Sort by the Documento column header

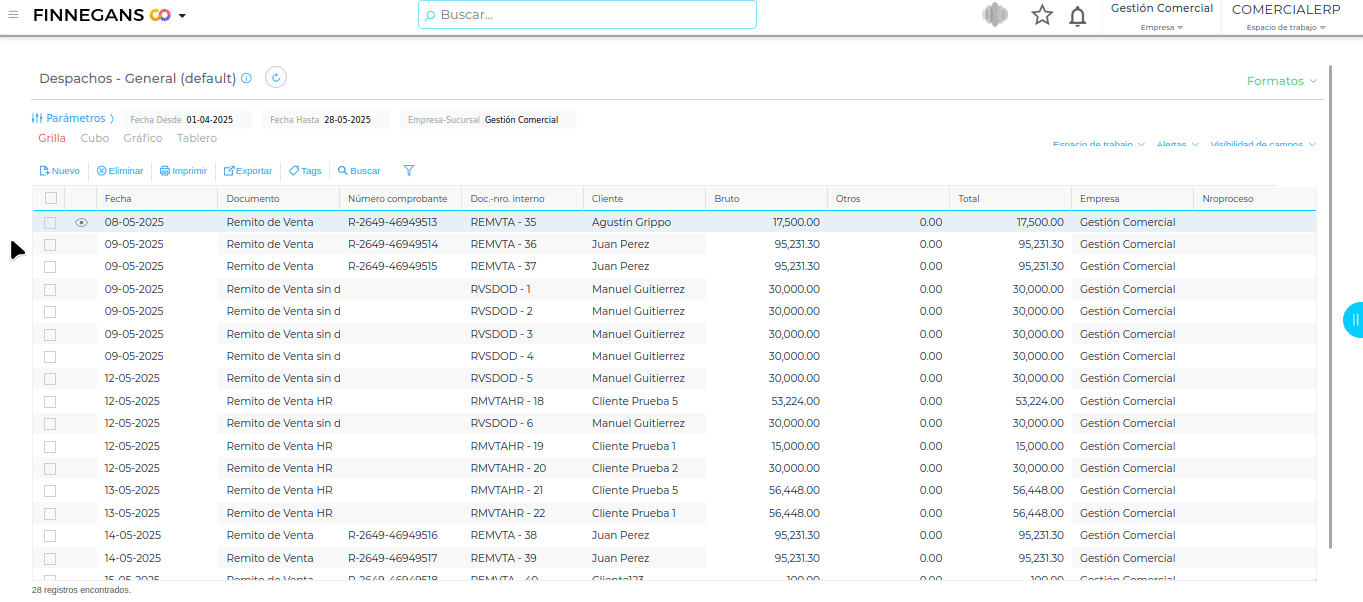(279, 198)
